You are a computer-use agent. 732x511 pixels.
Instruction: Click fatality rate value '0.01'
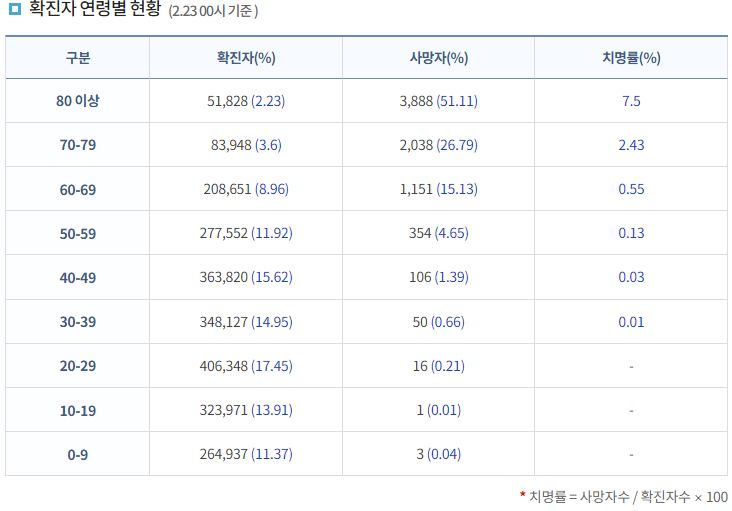pyautogui.click(x=631, y=322)
